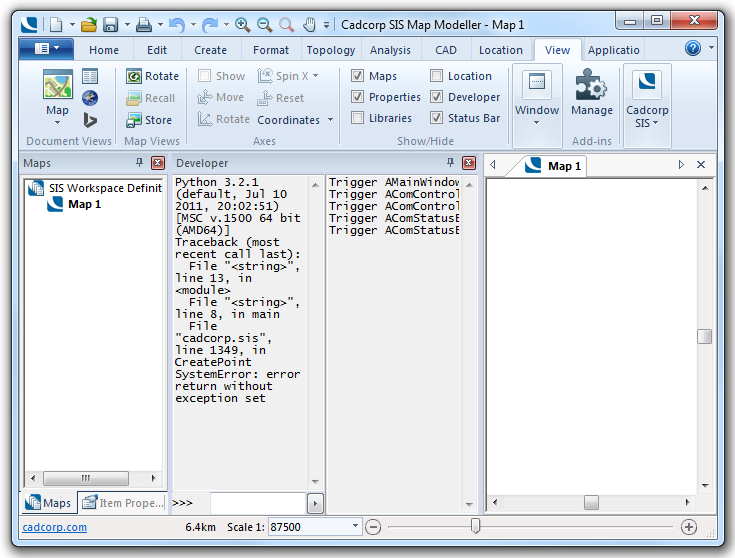The height and width of the screenshot is (558, 735).
Task: Open the Bing view icon
Action: (90, 120)
